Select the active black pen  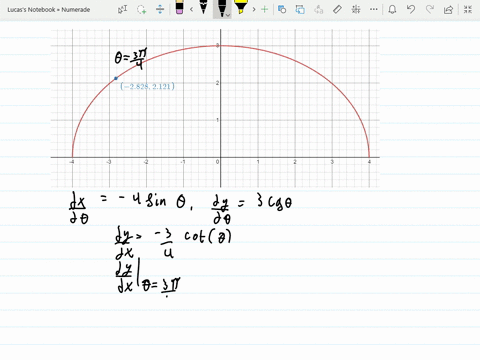221,8
